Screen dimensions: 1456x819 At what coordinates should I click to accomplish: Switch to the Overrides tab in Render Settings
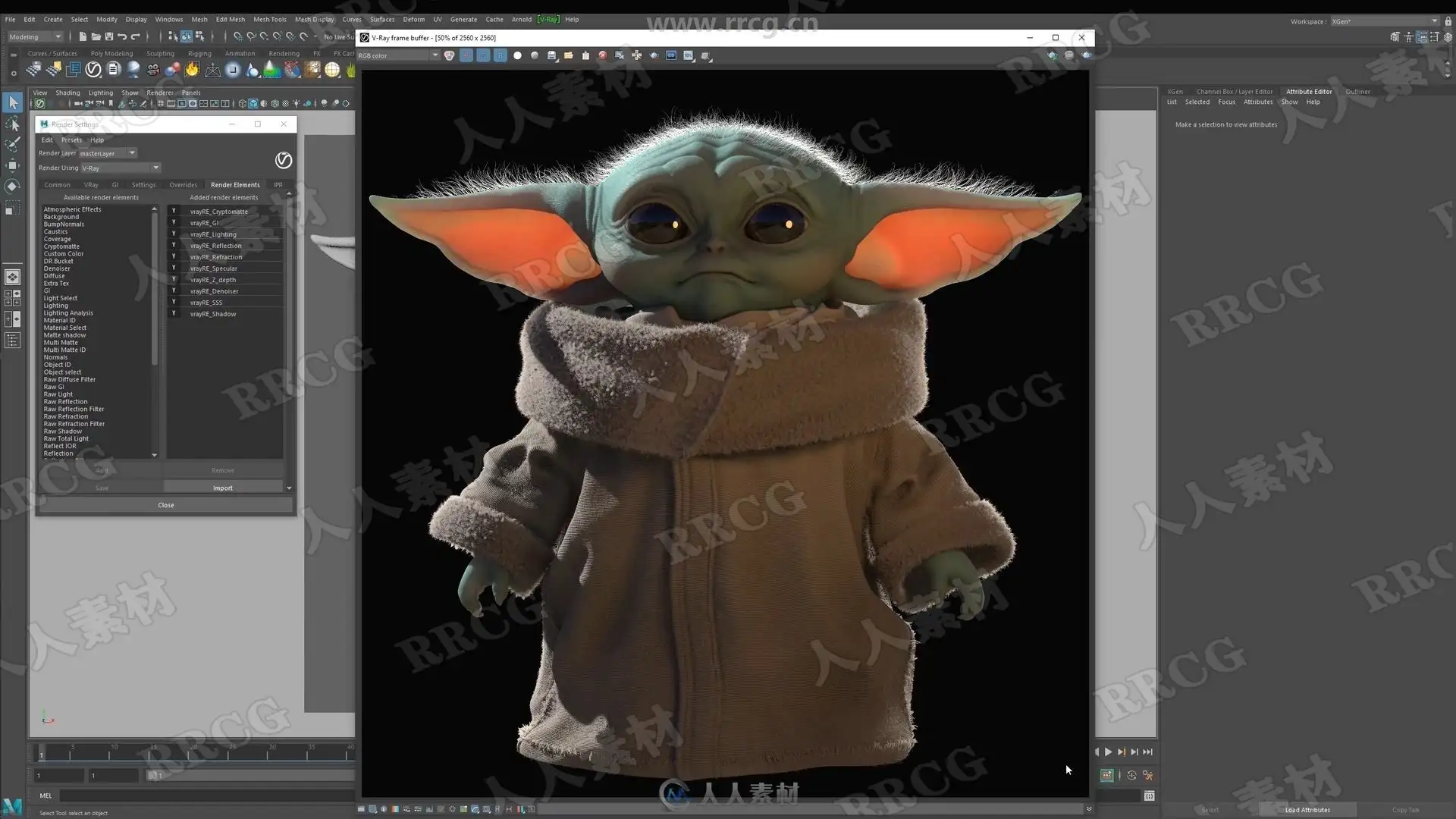pos(183,184)
